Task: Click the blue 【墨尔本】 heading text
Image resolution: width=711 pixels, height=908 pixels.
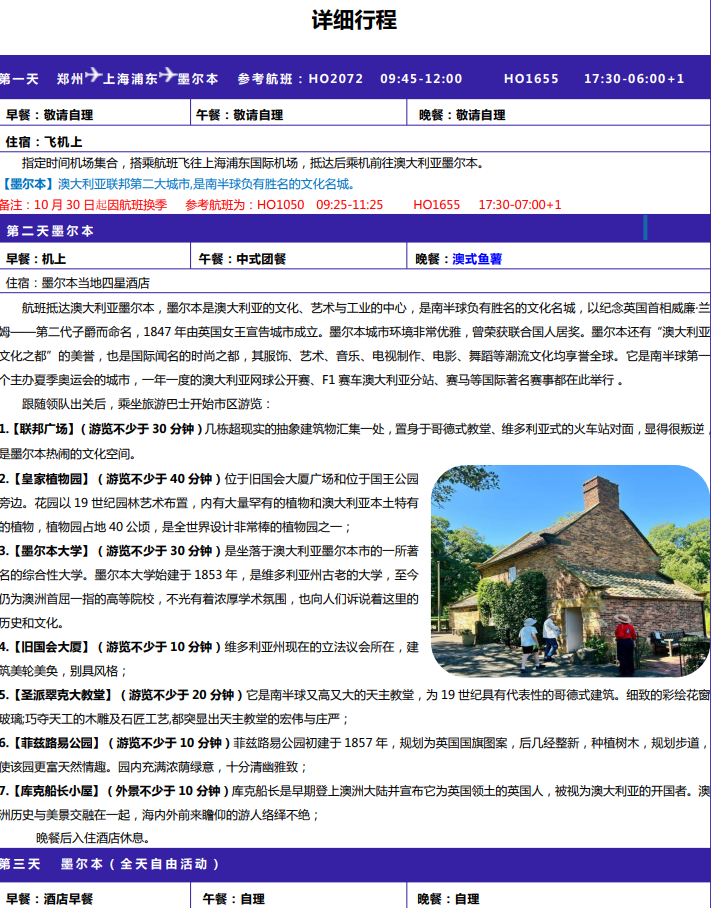Action: click(x=29, y=184)
